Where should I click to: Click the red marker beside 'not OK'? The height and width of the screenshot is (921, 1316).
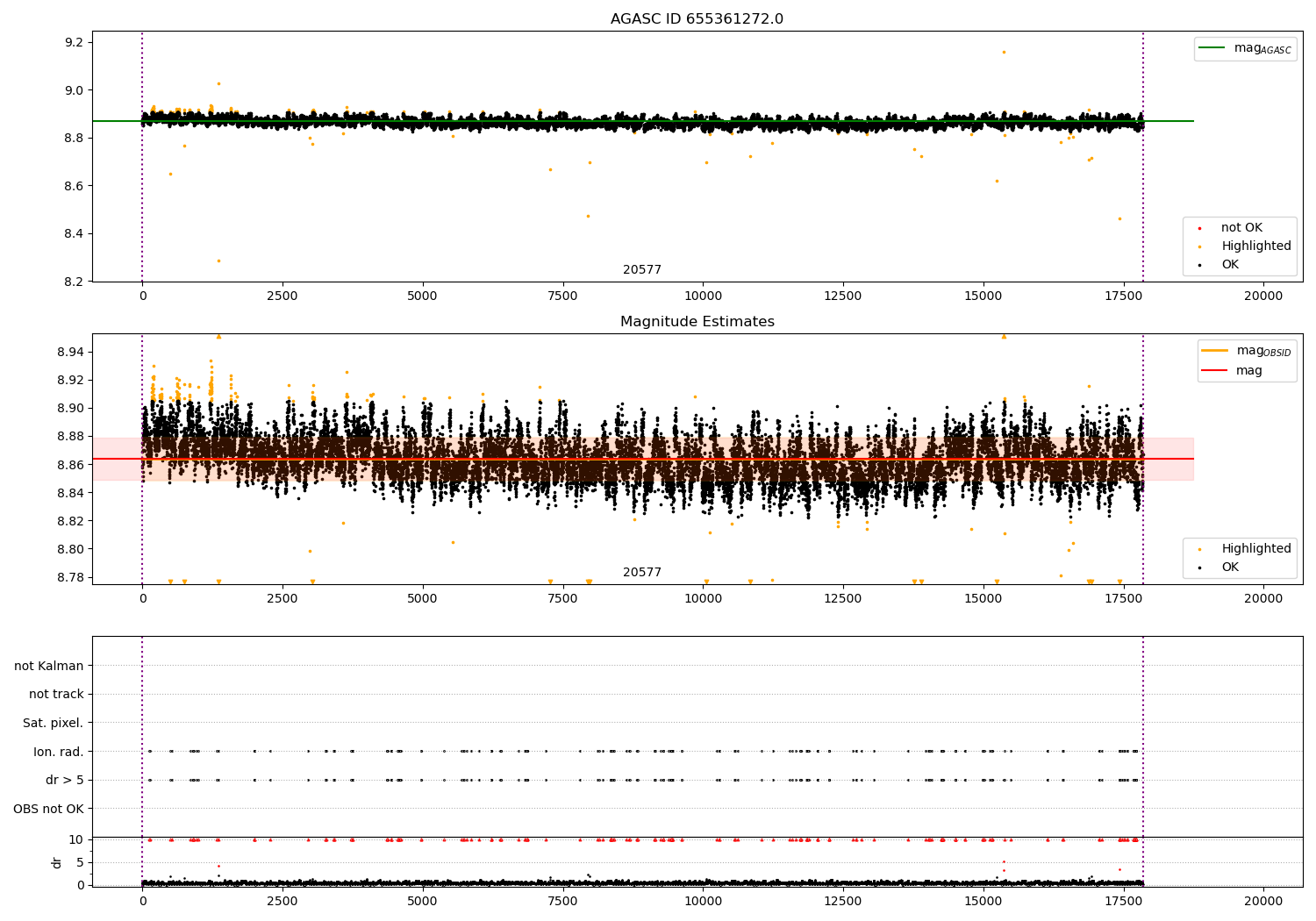(x=1200, y=228)
